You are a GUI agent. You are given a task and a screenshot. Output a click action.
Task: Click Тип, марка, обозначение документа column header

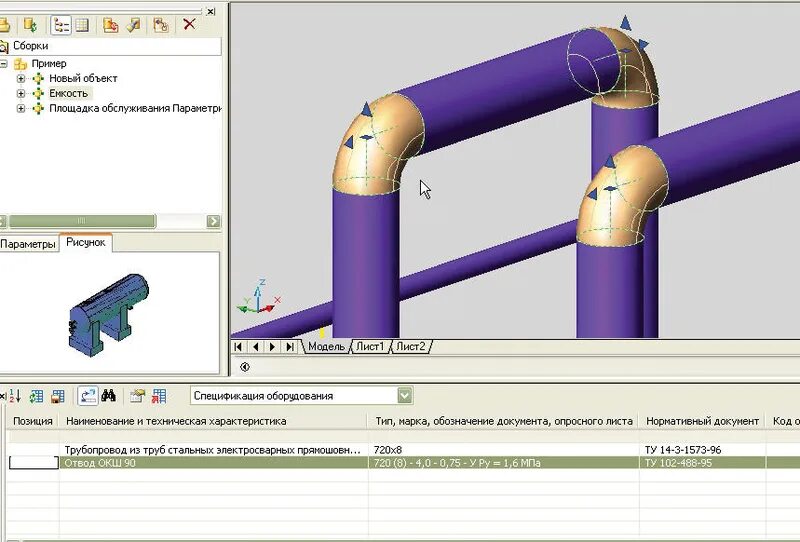coord(504,421)
